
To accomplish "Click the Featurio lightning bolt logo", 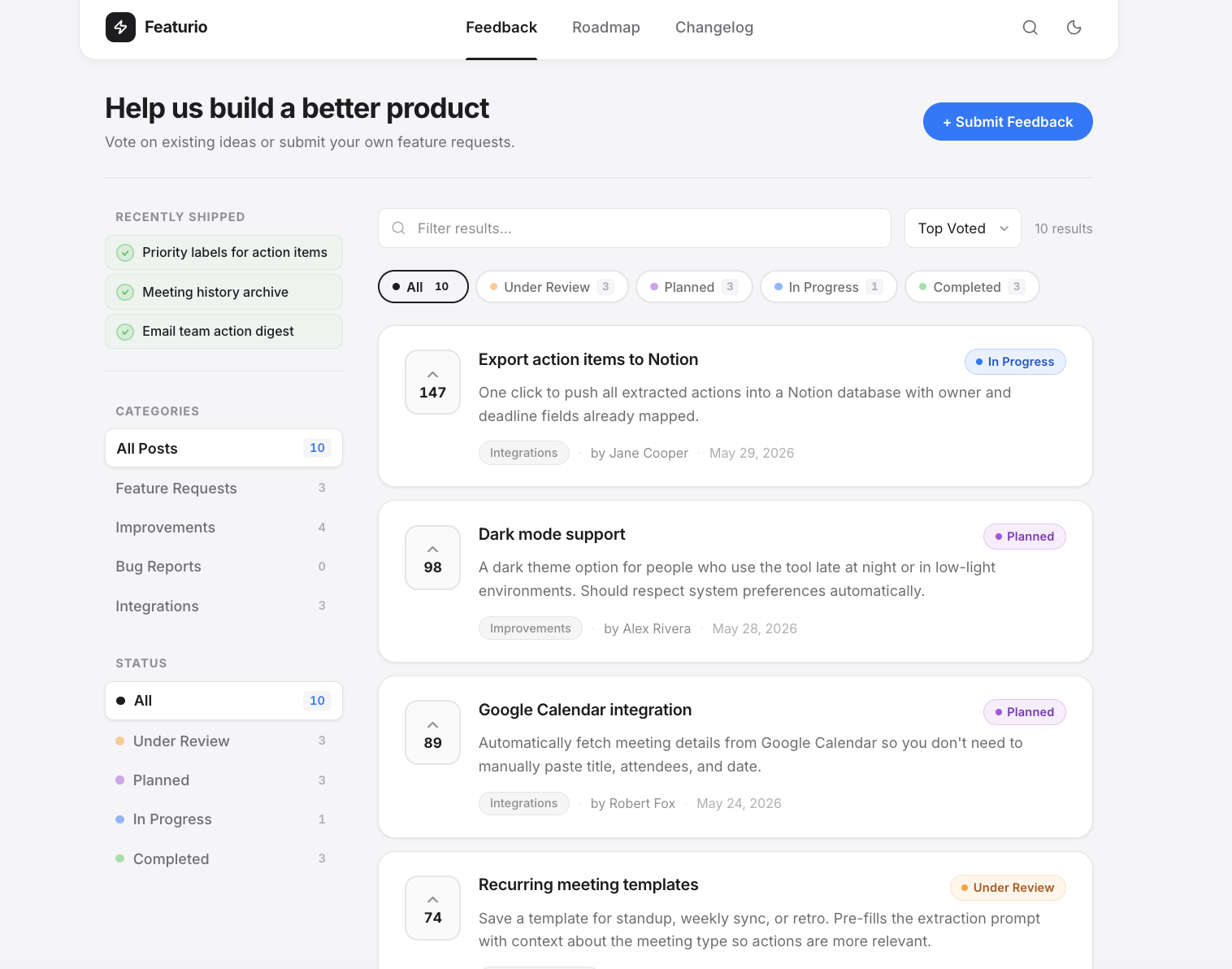I will (x=120, y=27).
